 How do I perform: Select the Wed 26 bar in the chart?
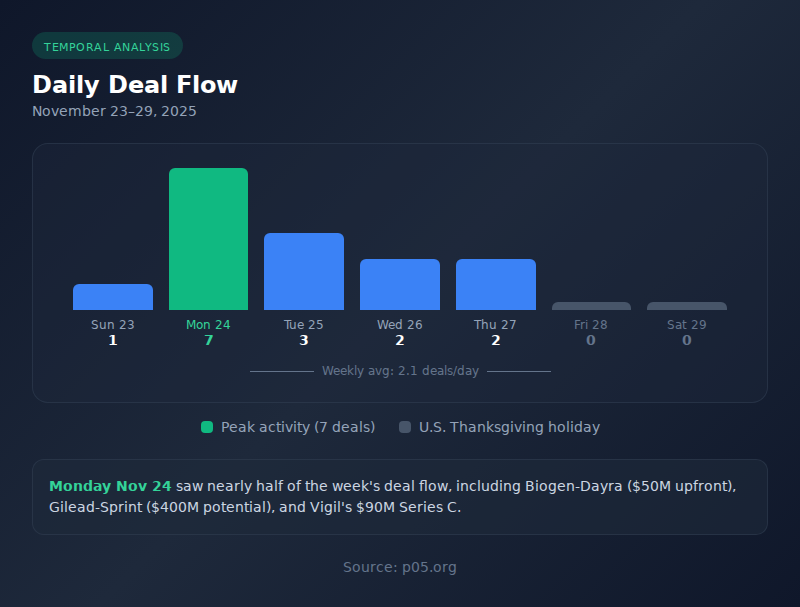(400, 284)
